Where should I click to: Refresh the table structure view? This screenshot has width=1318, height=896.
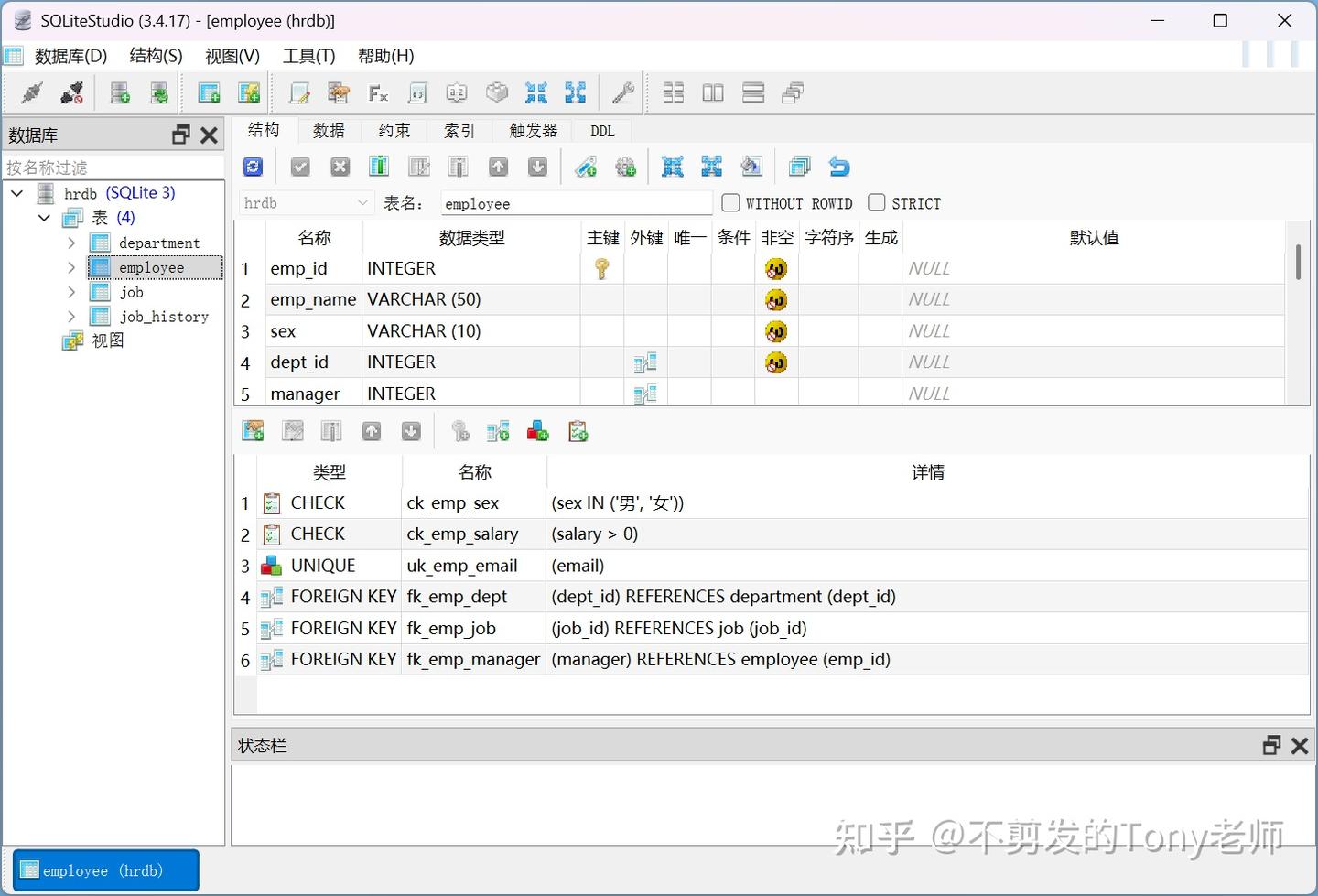pos(253,166)
